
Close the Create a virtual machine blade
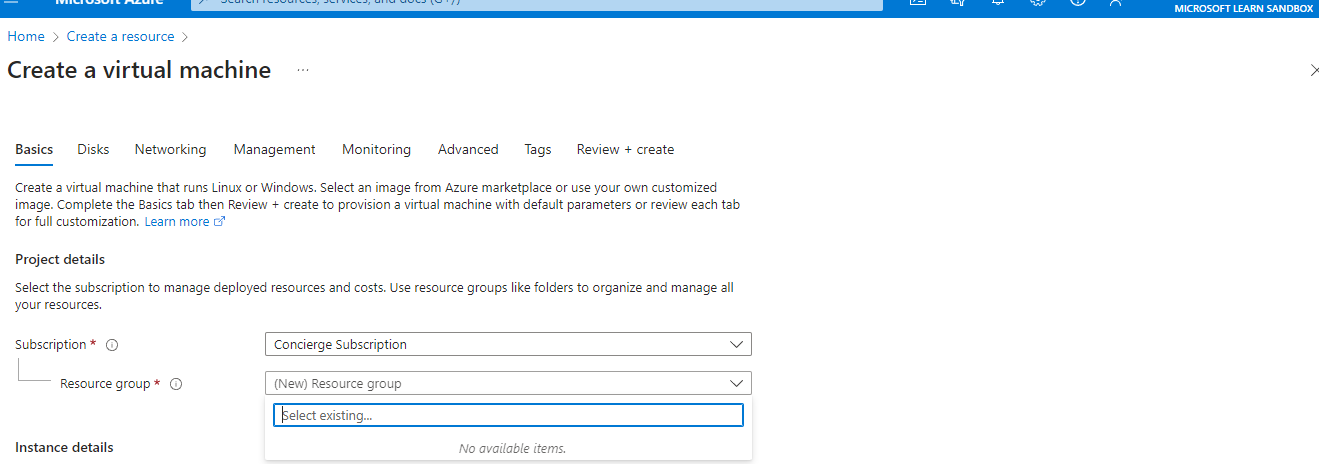1313,70
